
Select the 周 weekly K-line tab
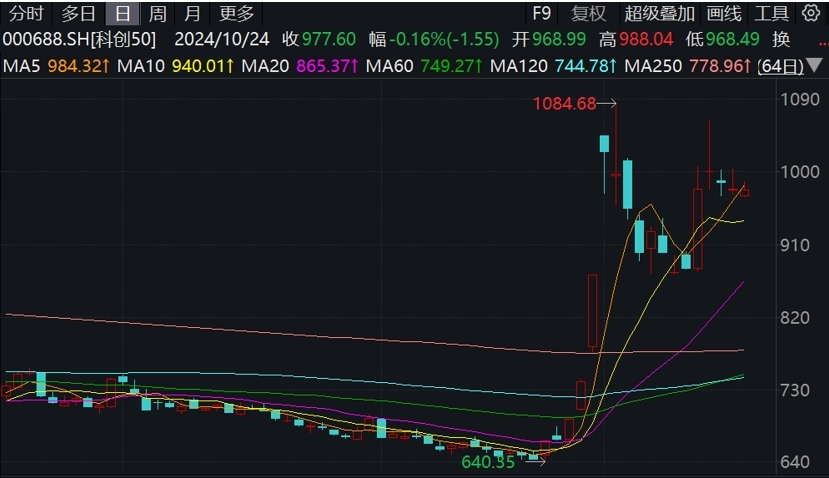click(157, 14)
